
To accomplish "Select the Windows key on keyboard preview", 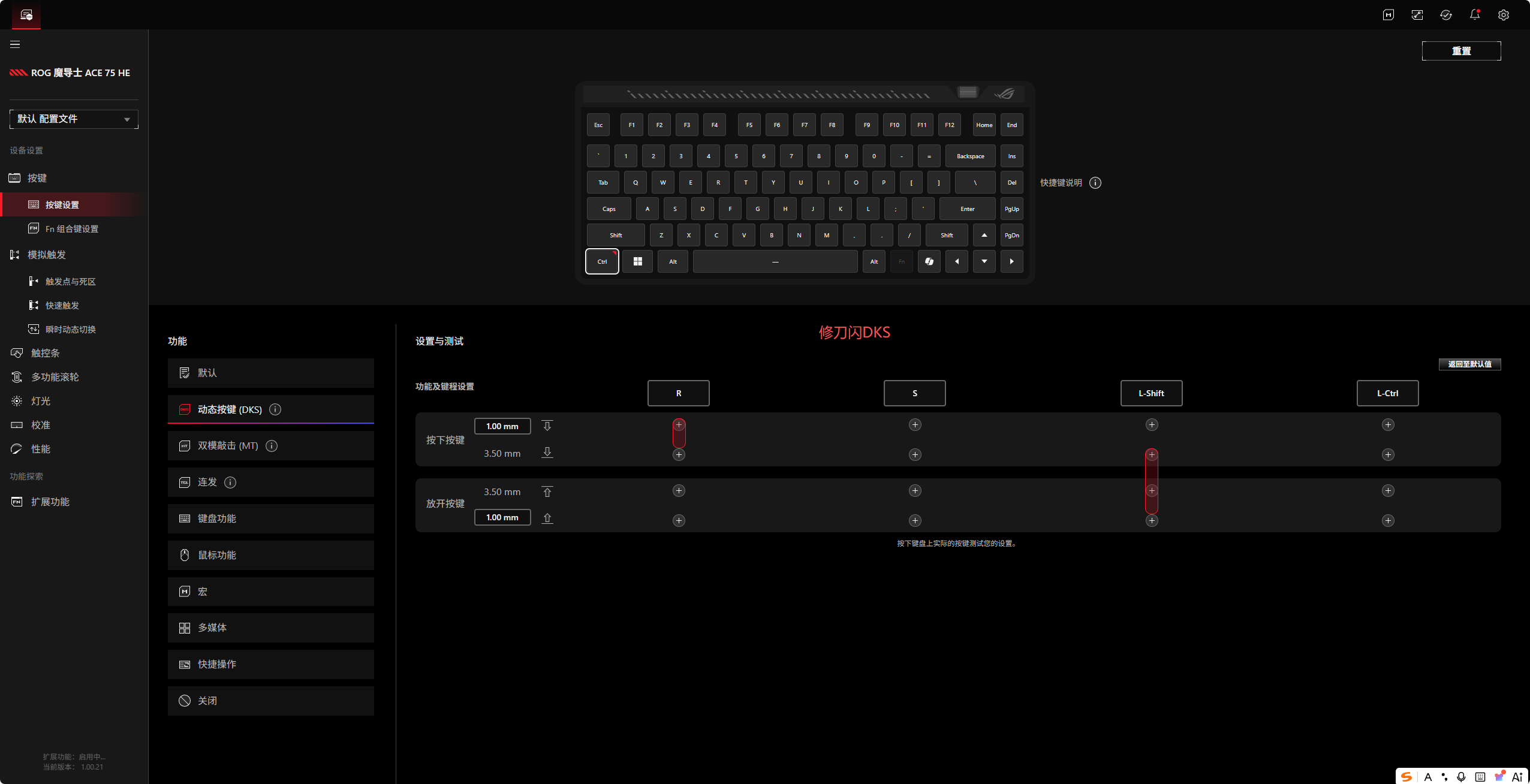I will tap(638, 261).
